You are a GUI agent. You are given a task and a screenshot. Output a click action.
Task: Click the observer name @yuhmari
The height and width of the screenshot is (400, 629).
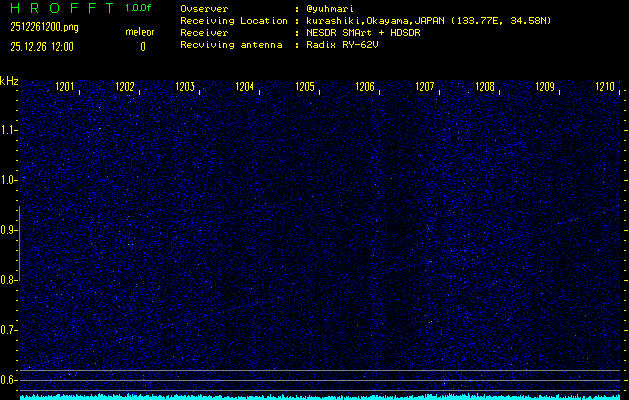[330, 9]
